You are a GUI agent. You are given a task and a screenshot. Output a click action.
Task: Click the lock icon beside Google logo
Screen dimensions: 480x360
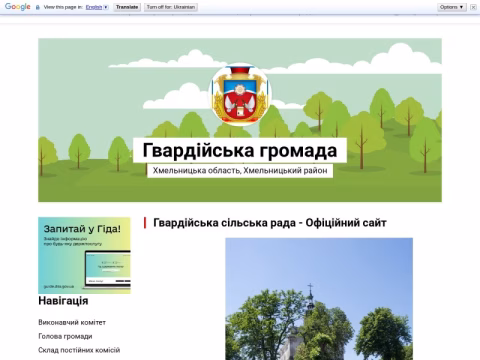38,7
